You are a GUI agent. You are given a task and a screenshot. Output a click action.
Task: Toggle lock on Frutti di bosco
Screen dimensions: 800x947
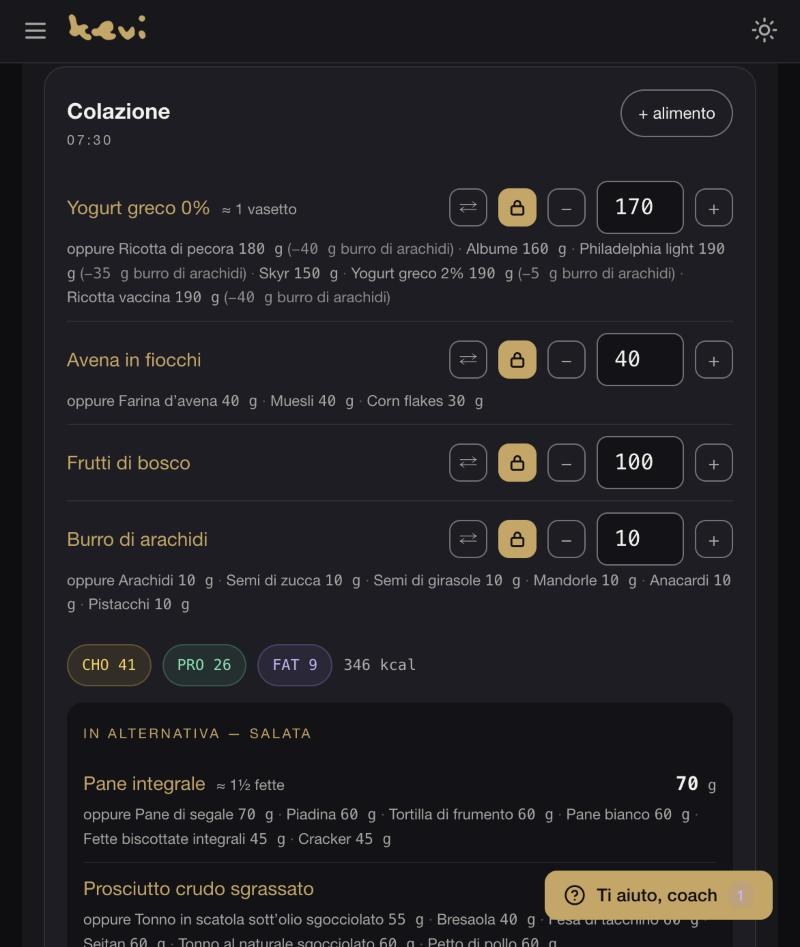pos(517,463)
